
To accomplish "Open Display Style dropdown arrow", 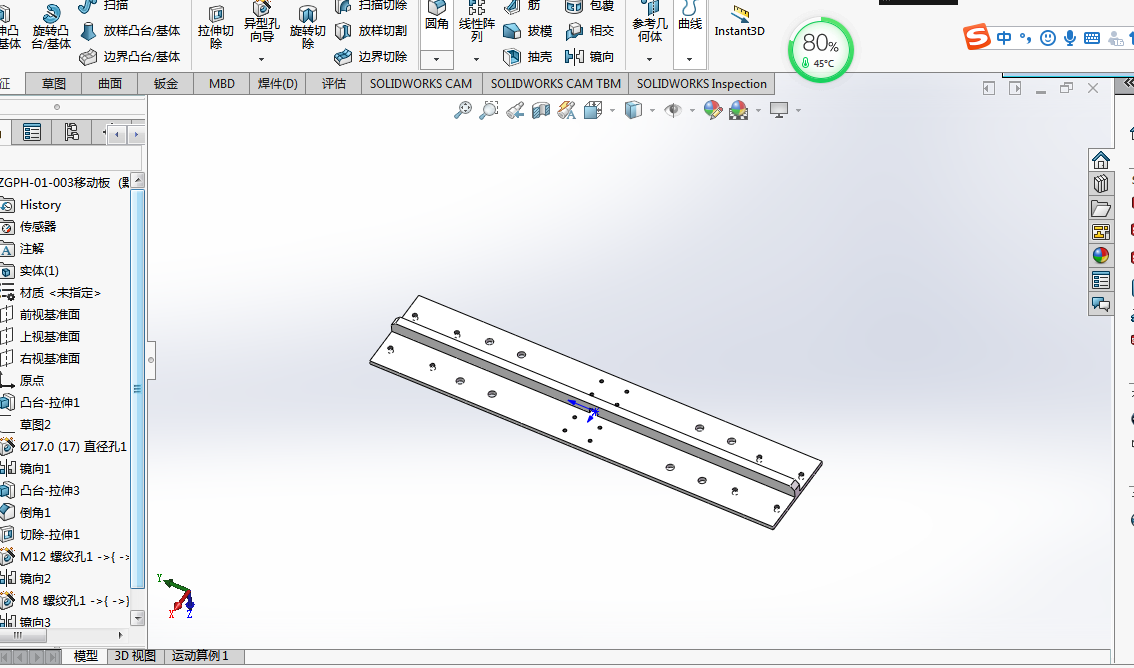I will point(652,111).
